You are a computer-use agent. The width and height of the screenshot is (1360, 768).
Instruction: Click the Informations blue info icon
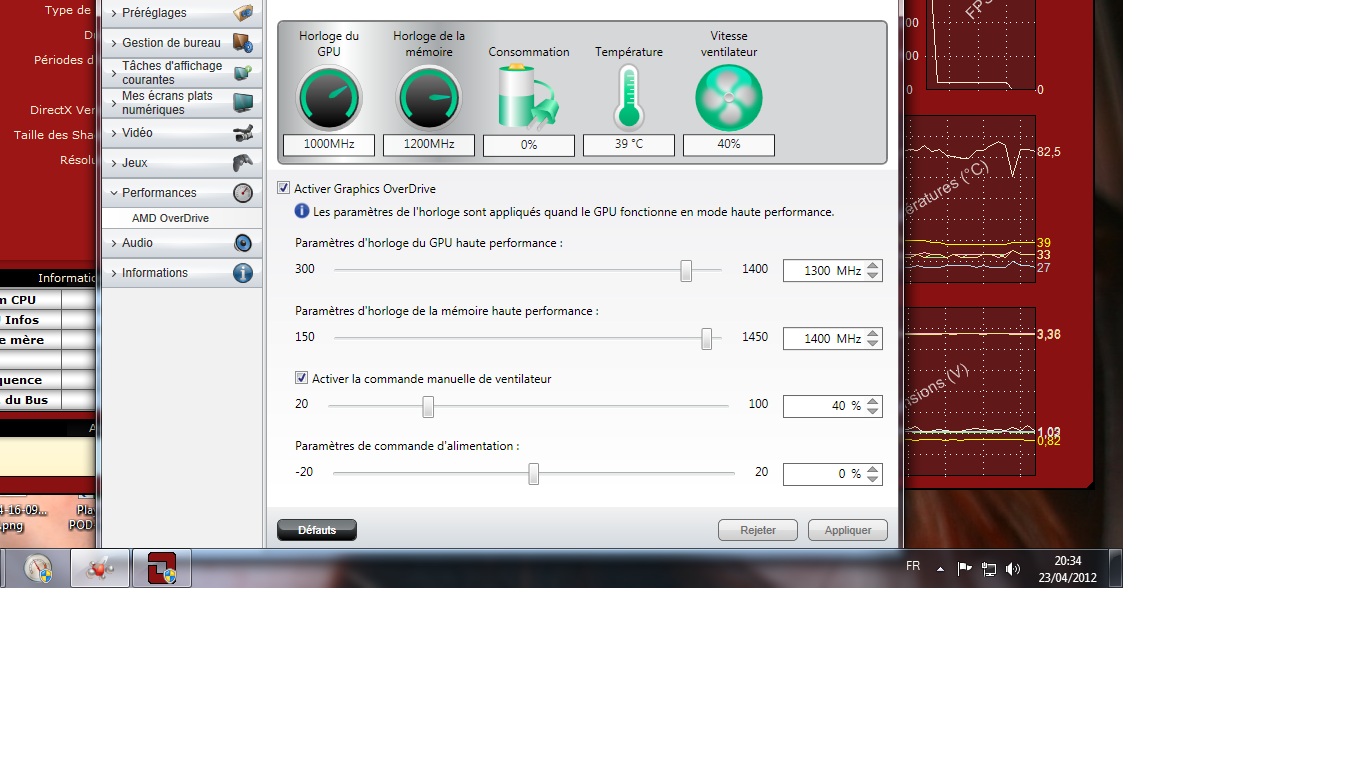coord(242,273)
